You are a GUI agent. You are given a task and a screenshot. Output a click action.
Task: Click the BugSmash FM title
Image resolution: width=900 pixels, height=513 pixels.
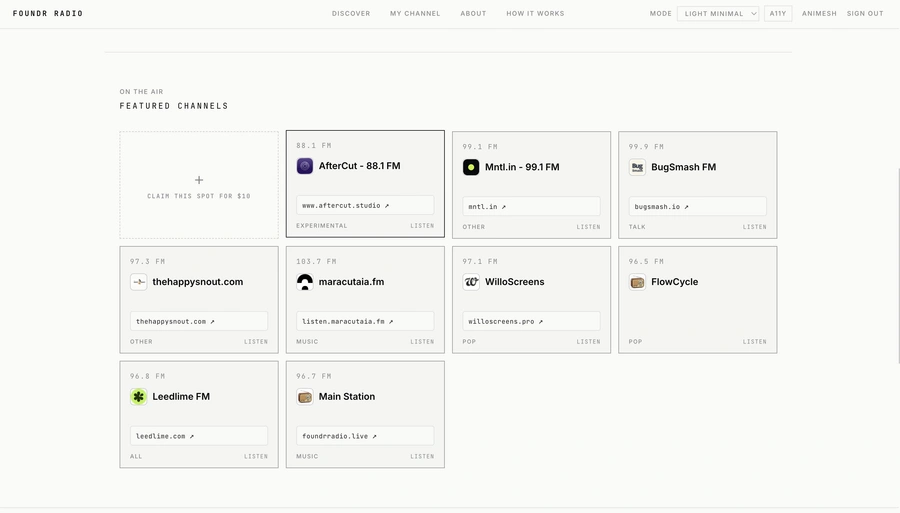683,167
